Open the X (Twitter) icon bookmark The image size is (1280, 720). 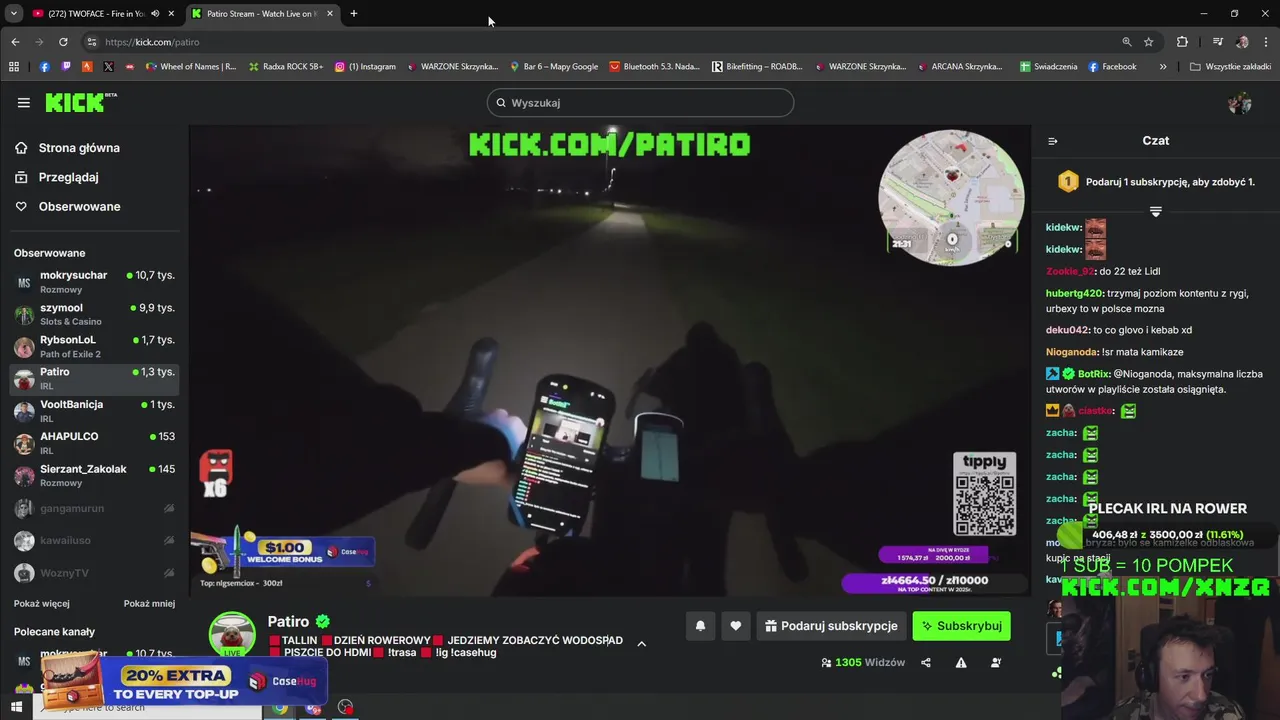click(x=108, y=67)
